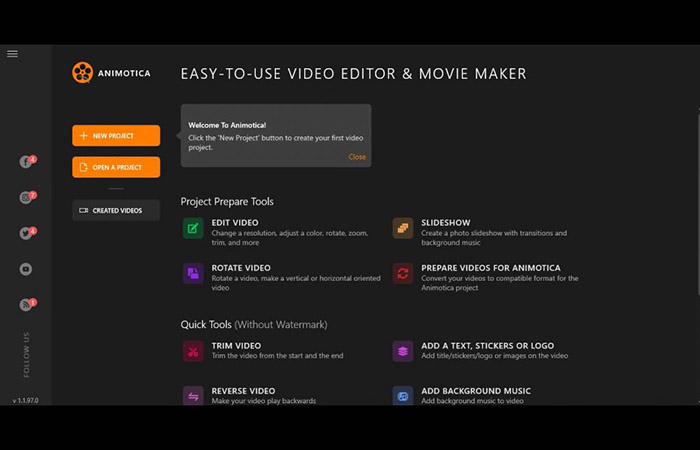The height and width of the screenshot is (450, 700).
Task: Open the Facebook follow icon
Action: pos(26,162)
